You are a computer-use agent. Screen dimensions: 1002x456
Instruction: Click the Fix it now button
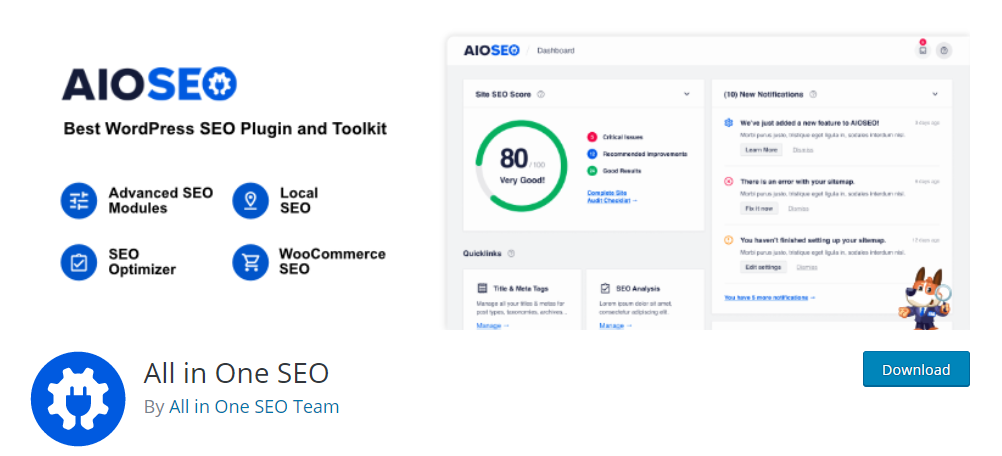tap(759, 208)
